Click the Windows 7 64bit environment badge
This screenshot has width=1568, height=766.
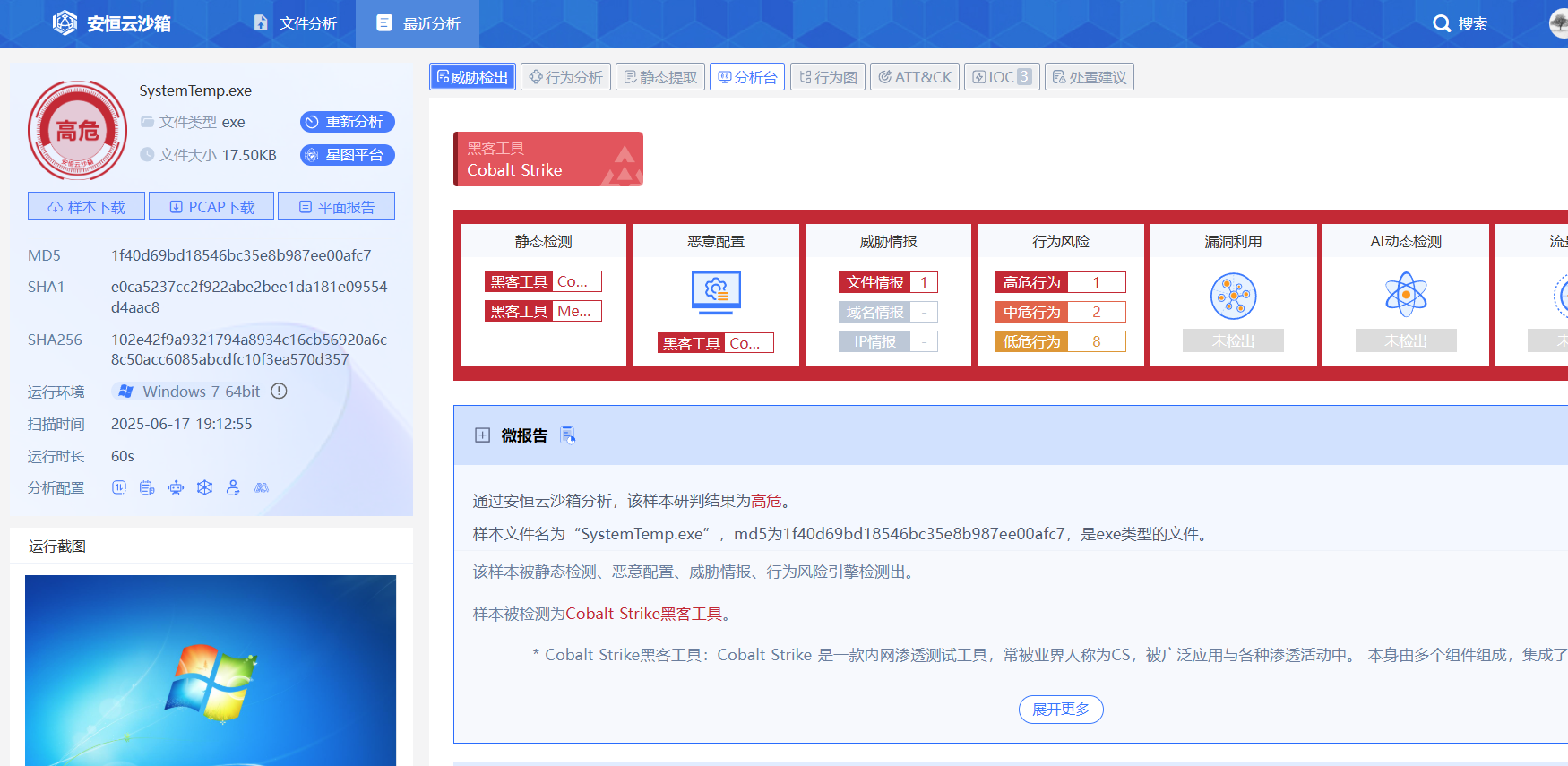click(189, 392)
